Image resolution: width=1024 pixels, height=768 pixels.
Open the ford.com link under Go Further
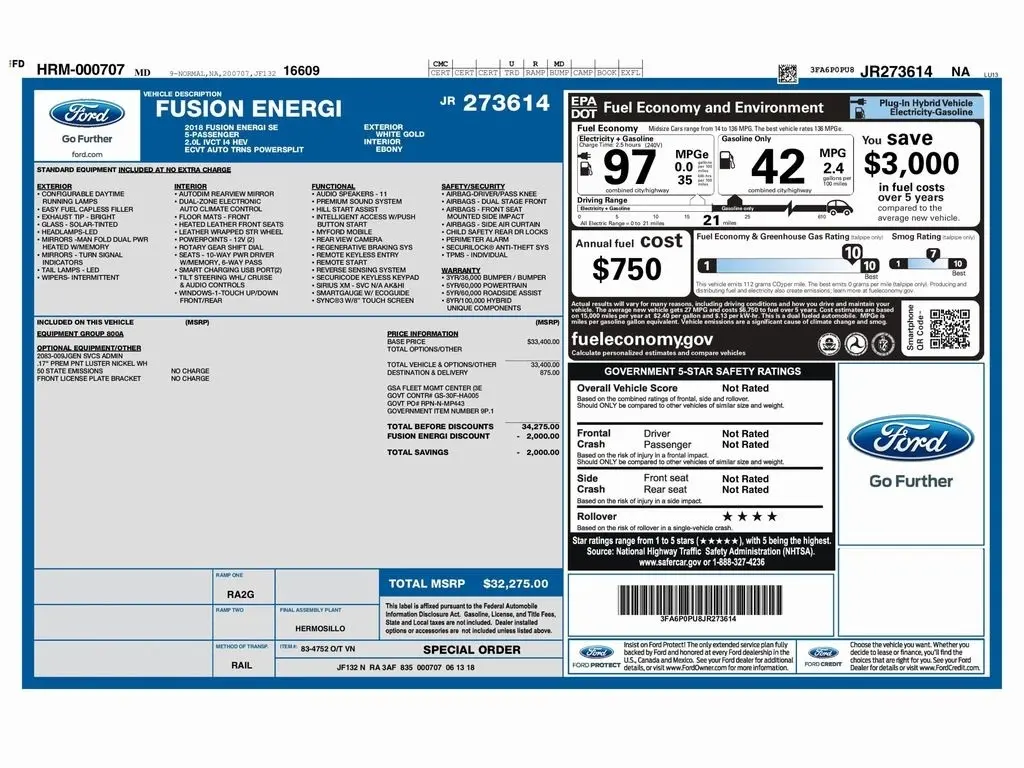point(87,155)
